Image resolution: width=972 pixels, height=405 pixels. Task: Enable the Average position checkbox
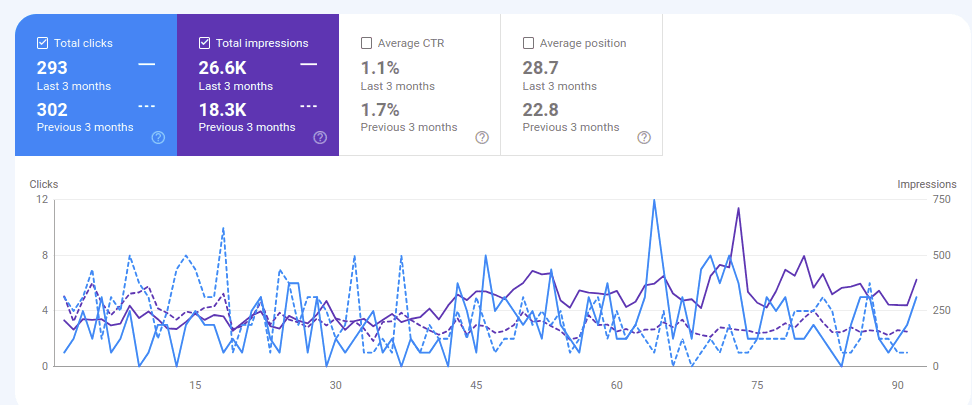coord(528,43)
